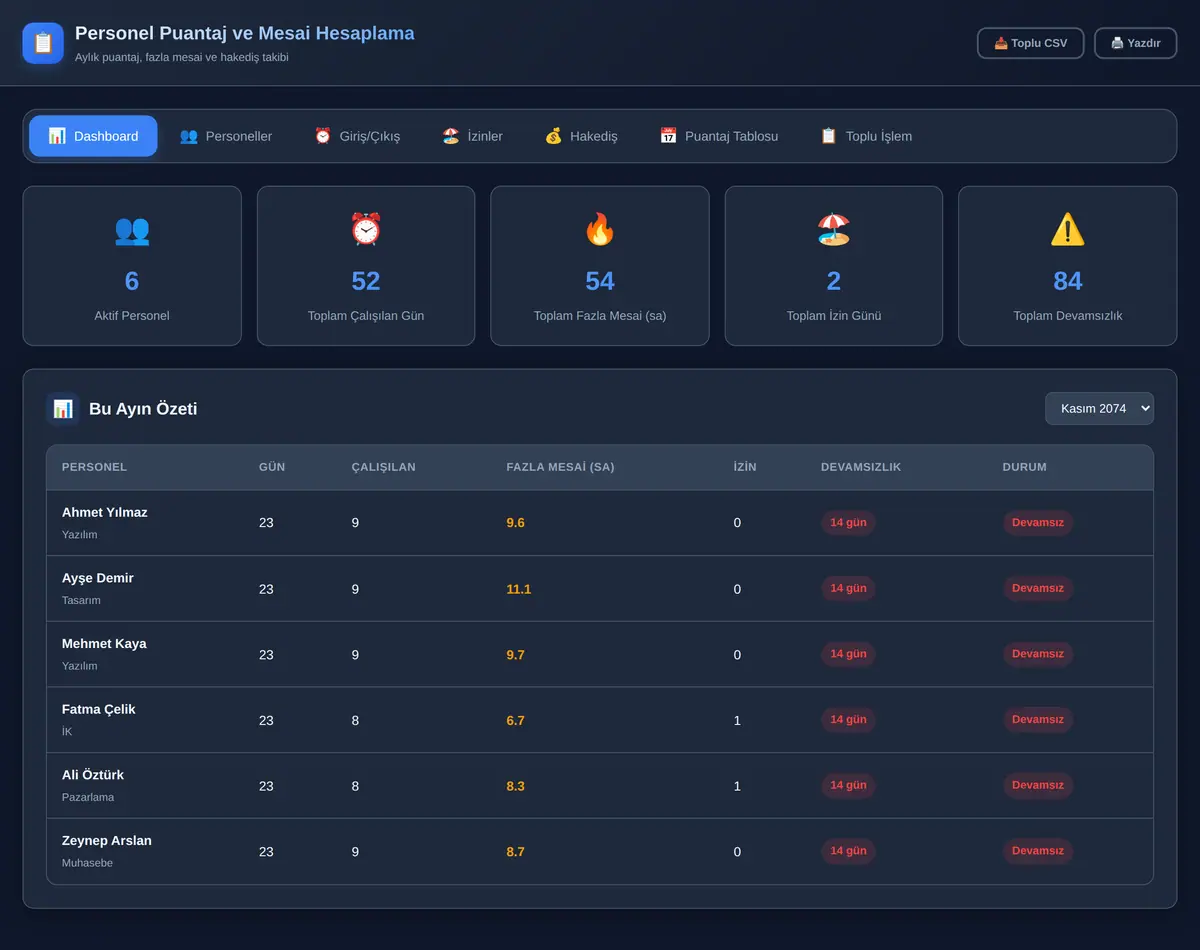Open the Toplu İşlem tab

(x=866, y=136)
